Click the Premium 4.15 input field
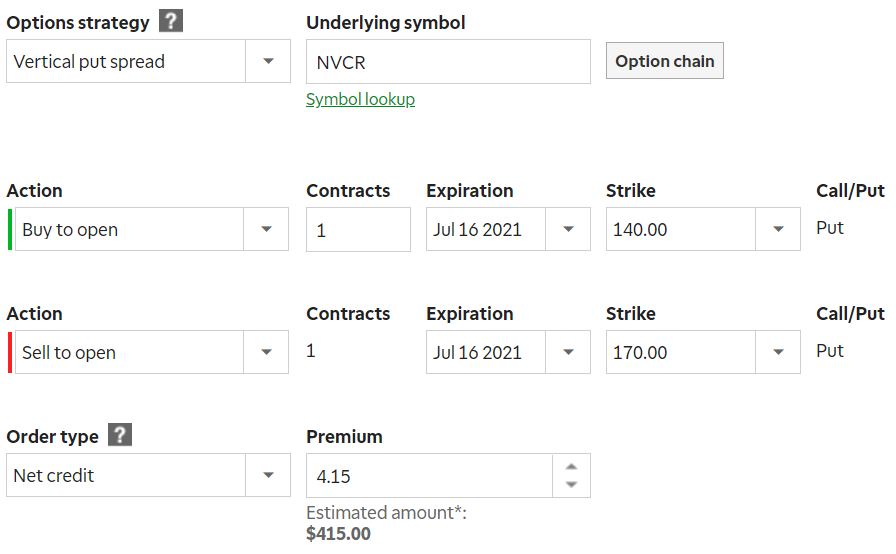The height and width of the screenshot is (554, 896). pos(430,476)
